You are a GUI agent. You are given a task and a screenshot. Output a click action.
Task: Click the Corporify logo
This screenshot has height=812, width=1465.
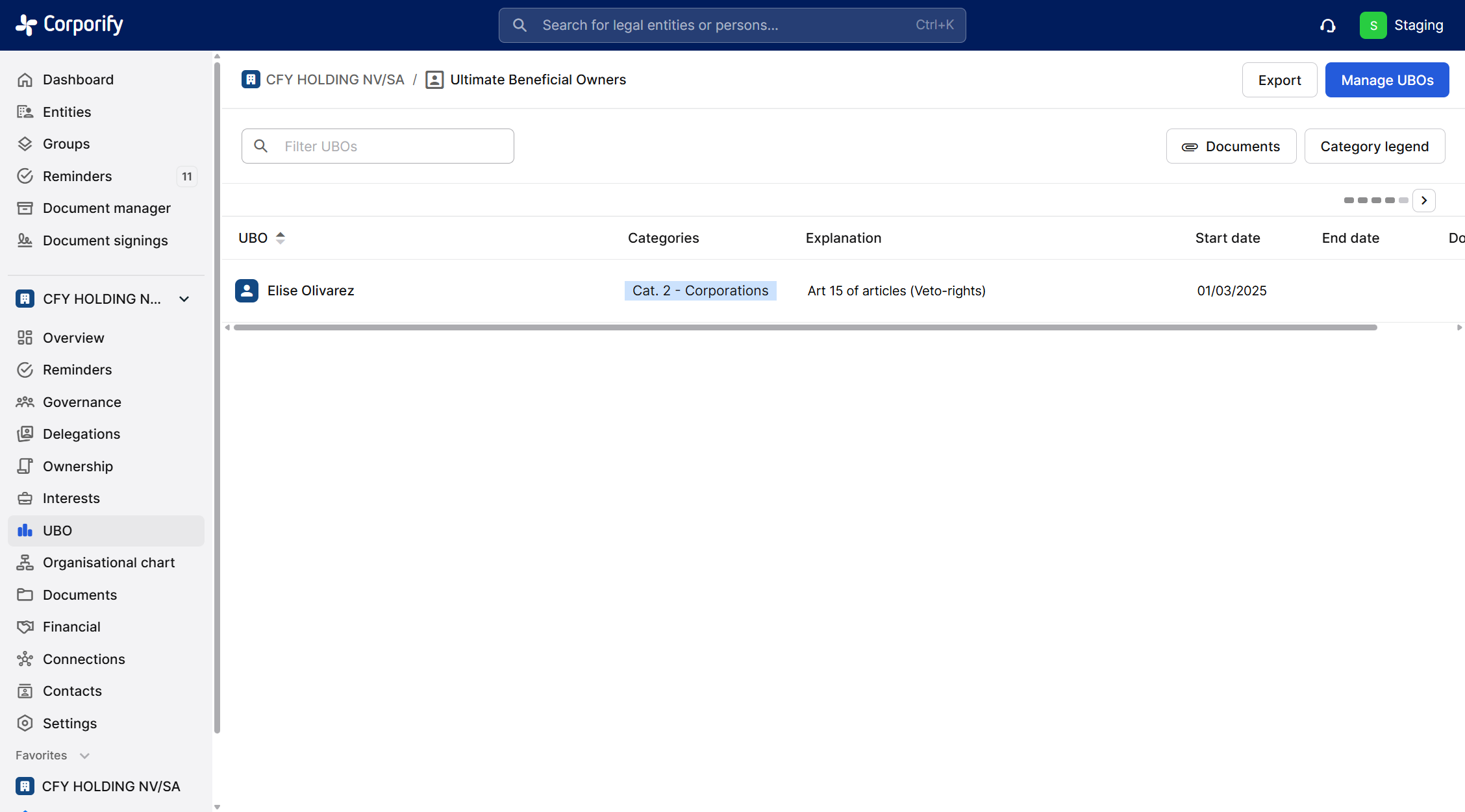(69, 25)
